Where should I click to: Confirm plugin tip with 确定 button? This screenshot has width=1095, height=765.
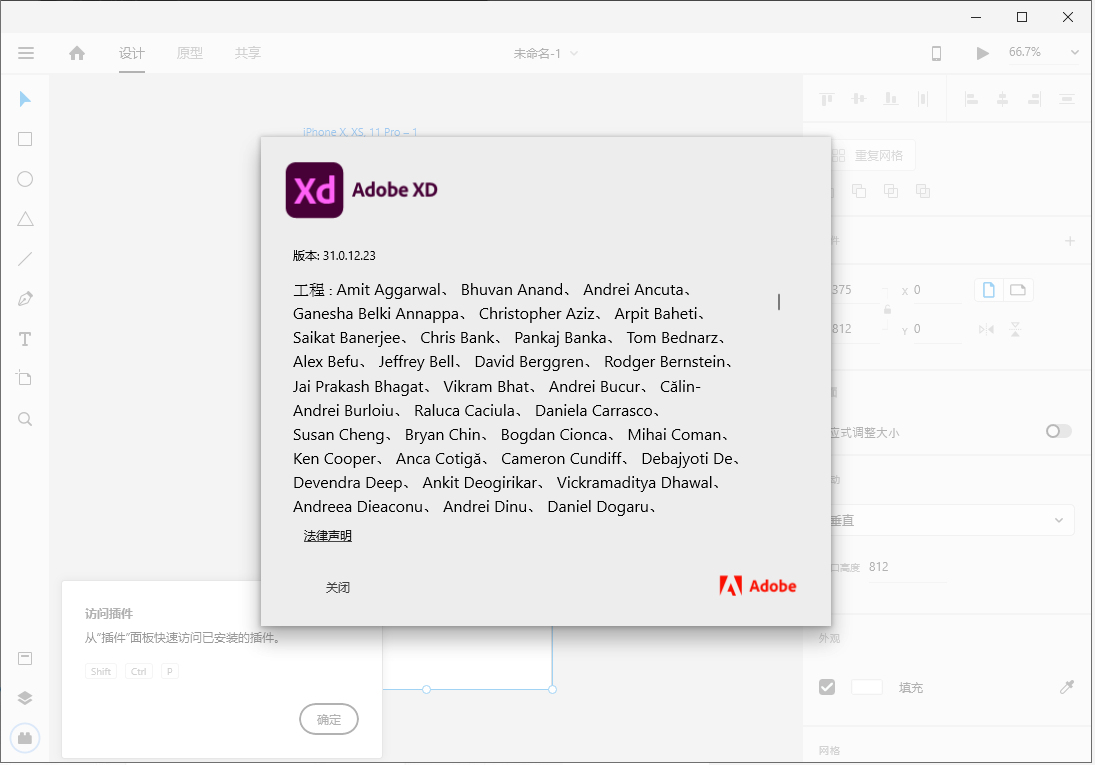pyautogui.click(x=329, y=720)
